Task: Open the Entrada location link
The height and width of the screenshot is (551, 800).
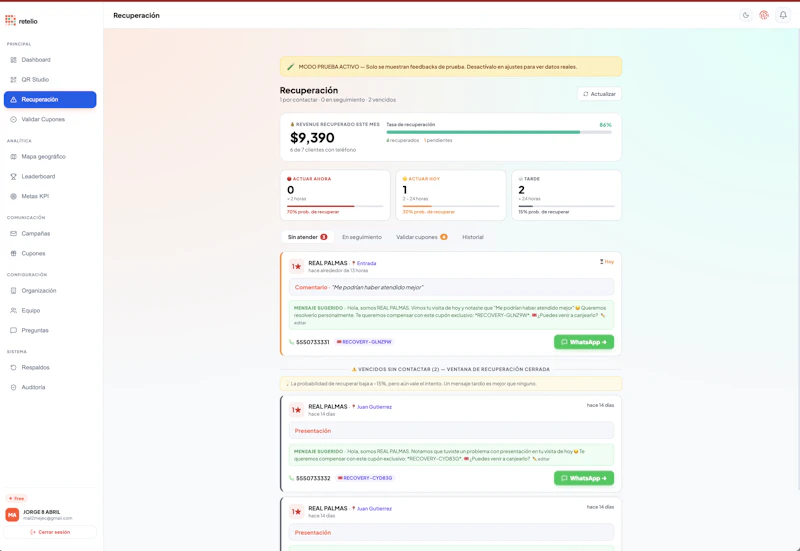Action: pyautogui.click(x=364, y=263)
